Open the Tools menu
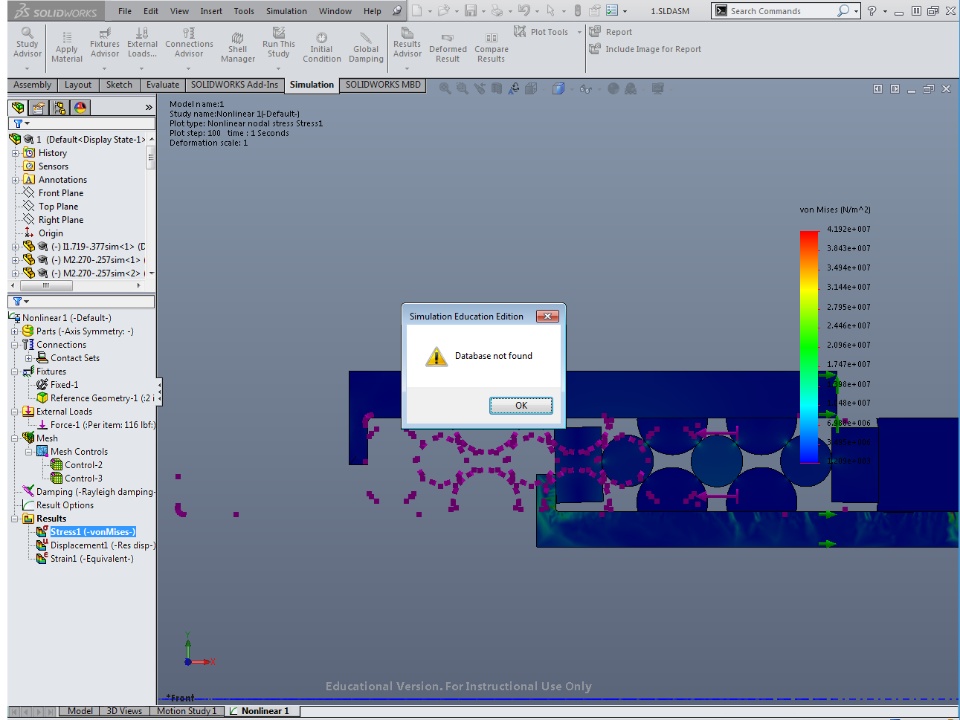The image size is (960, 720). (244, 11)
